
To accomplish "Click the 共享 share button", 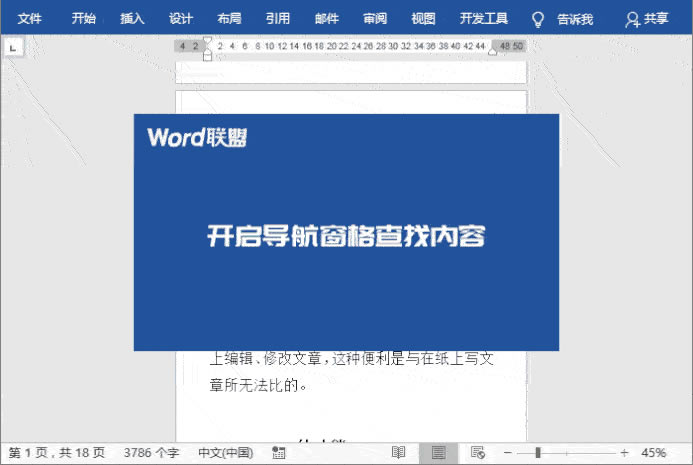I will tap(647, 19).
